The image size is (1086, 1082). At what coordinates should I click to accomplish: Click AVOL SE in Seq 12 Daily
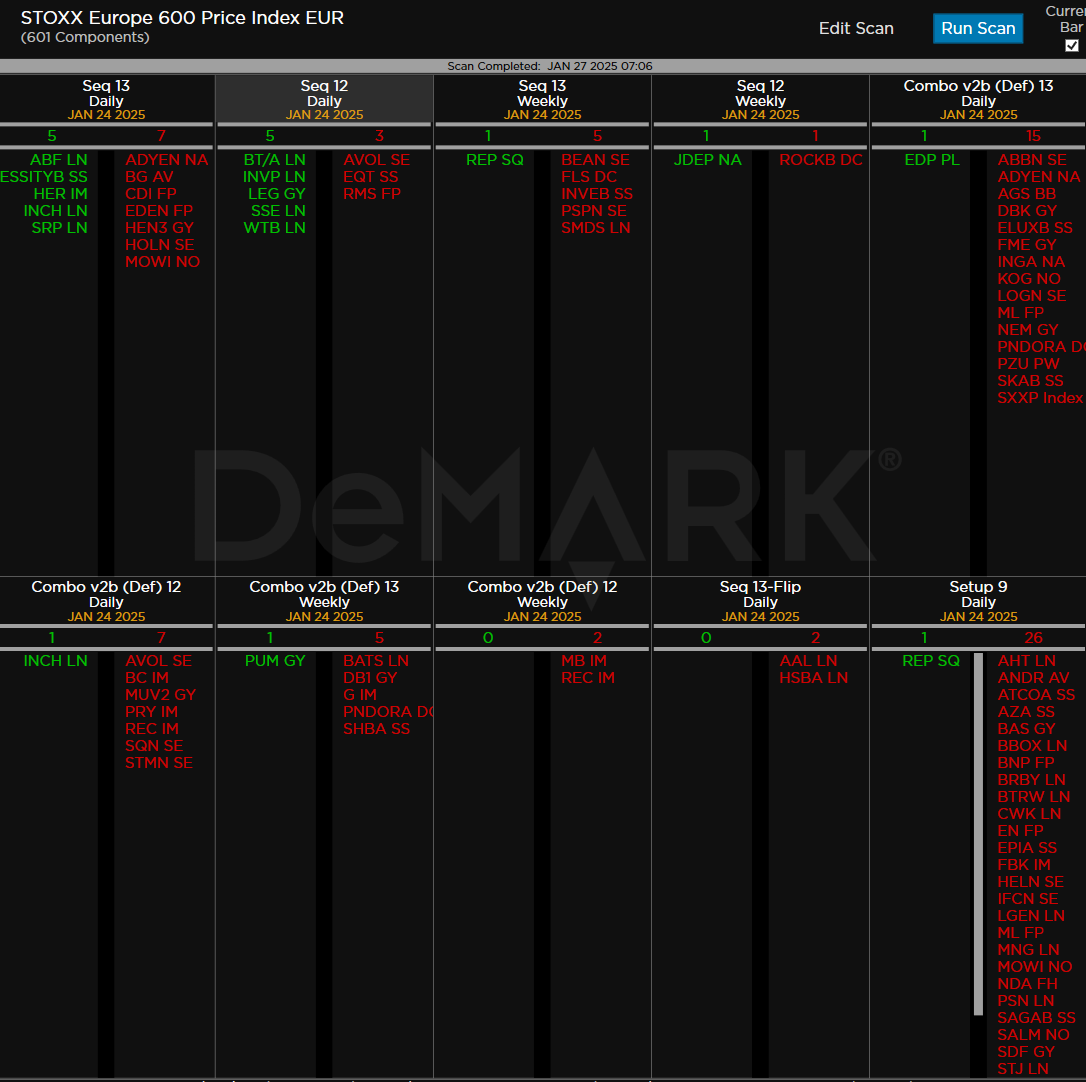click(x=377, y=160)
